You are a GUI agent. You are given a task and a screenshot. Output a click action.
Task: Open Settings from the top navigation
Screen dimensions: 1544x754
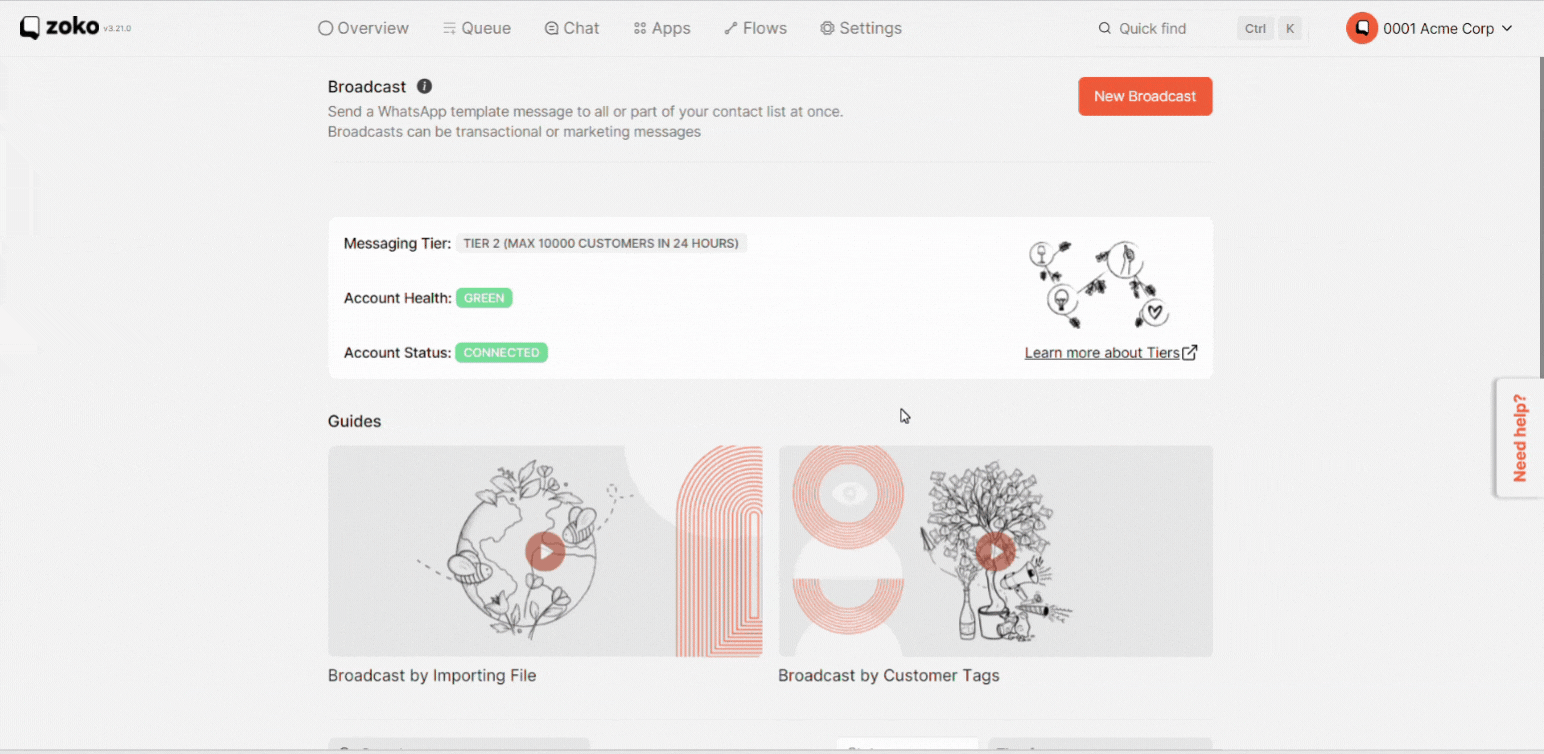(861, 28)
